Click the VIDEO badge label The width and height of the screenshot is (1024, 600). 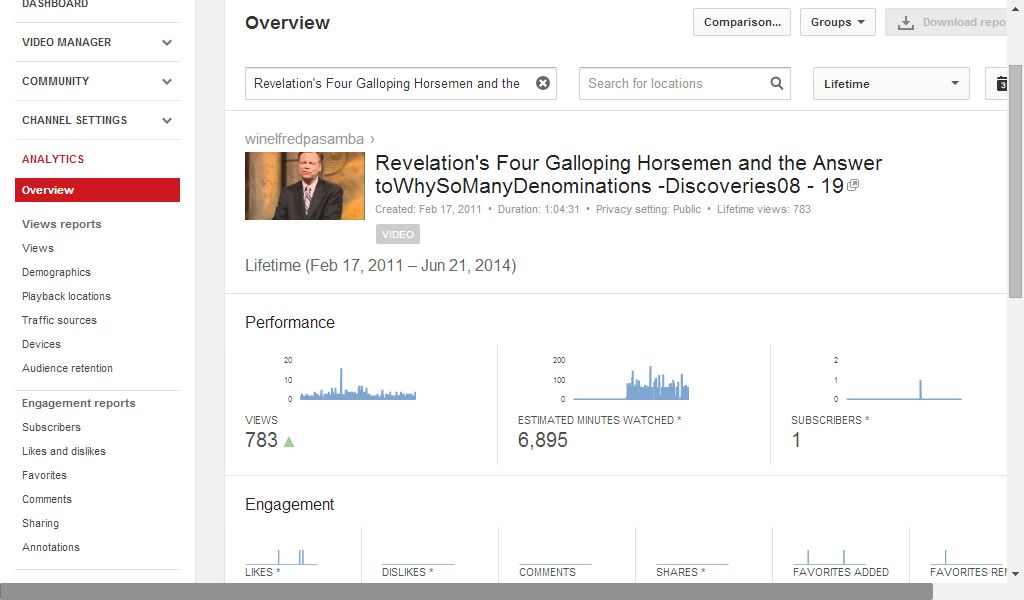point(398,234)
